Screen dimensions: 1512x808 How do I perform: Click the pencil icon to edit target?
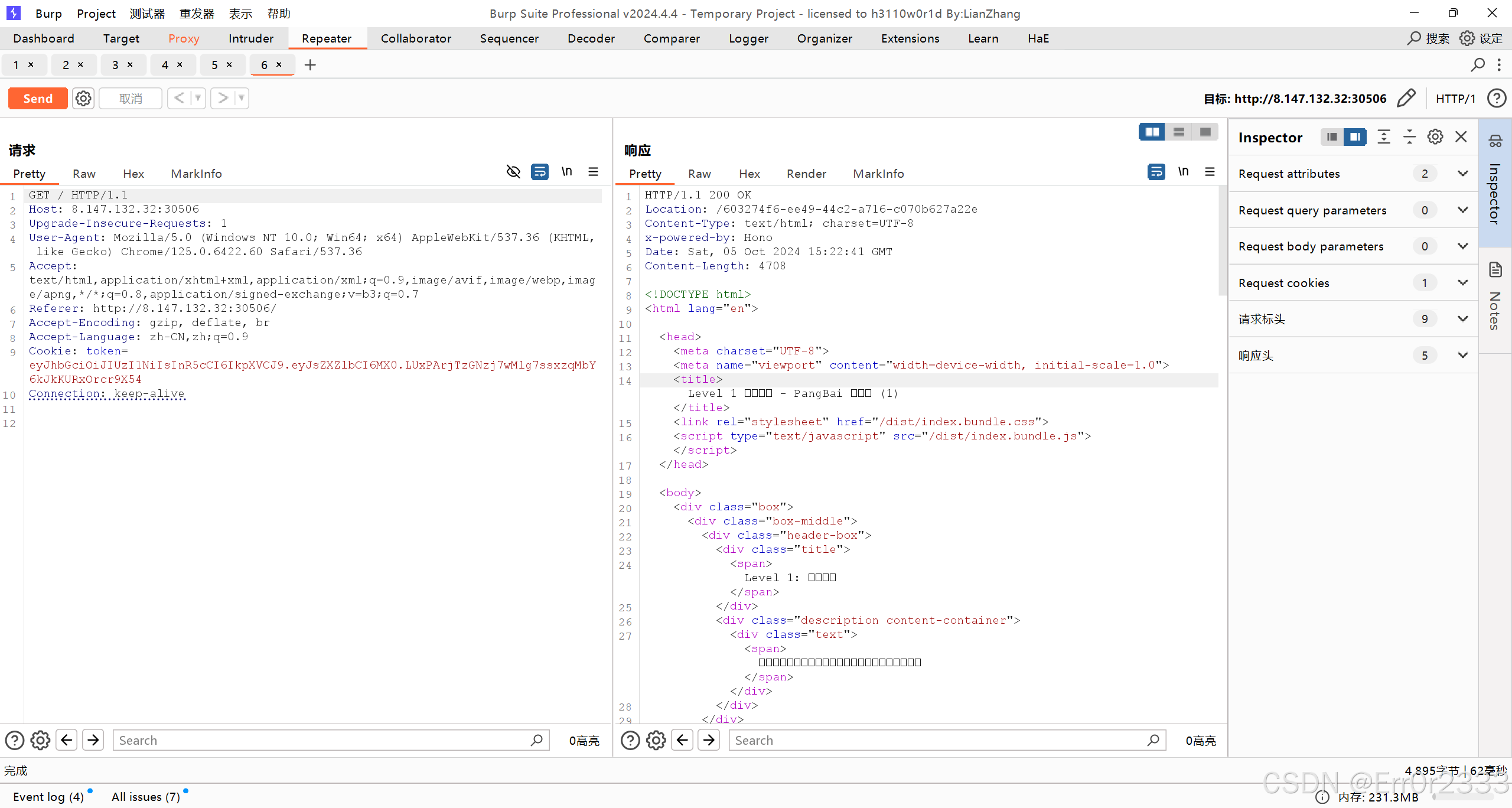[1406, 98]
